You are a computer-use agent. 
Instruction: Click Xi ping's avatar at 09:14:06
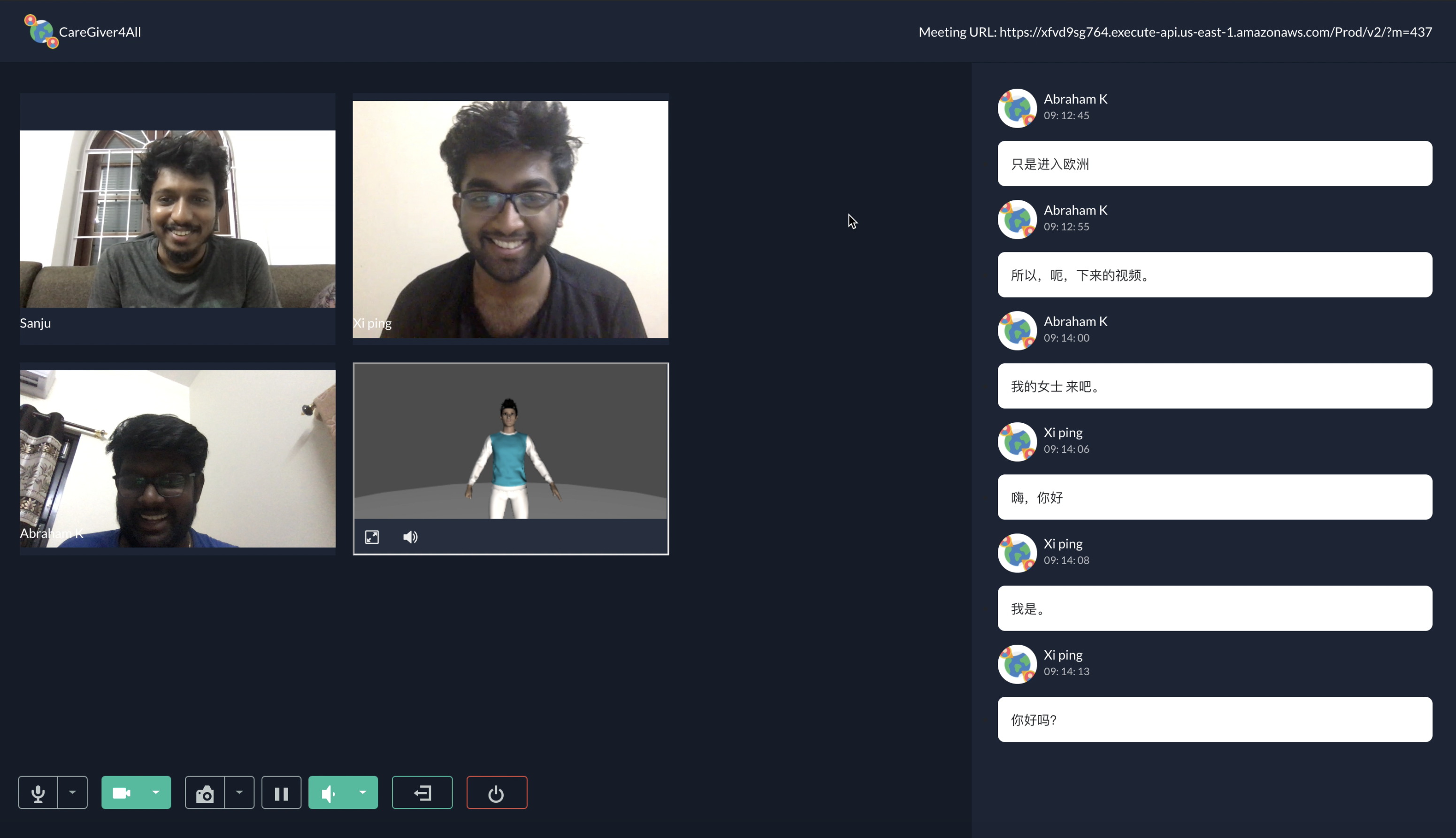tap(1017, 442)
